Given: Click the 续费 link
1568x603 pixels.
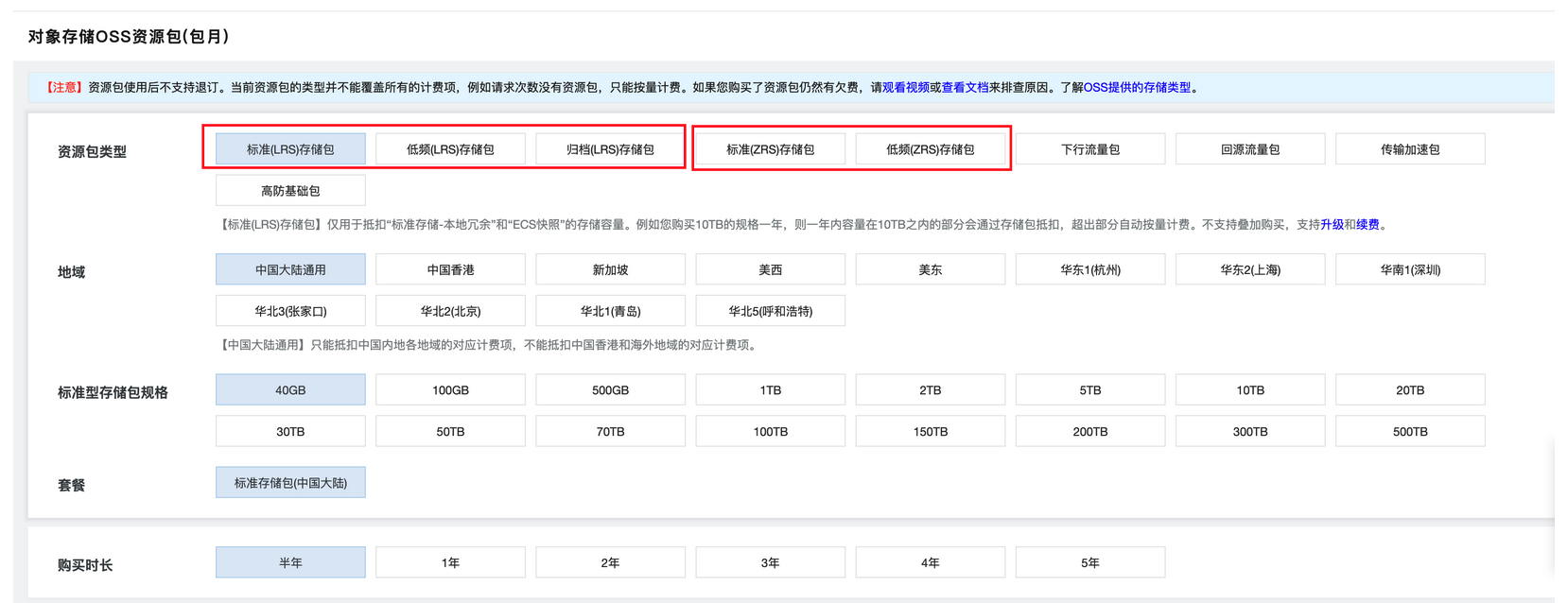Looking at the screenshot, I should [1368, 224].
